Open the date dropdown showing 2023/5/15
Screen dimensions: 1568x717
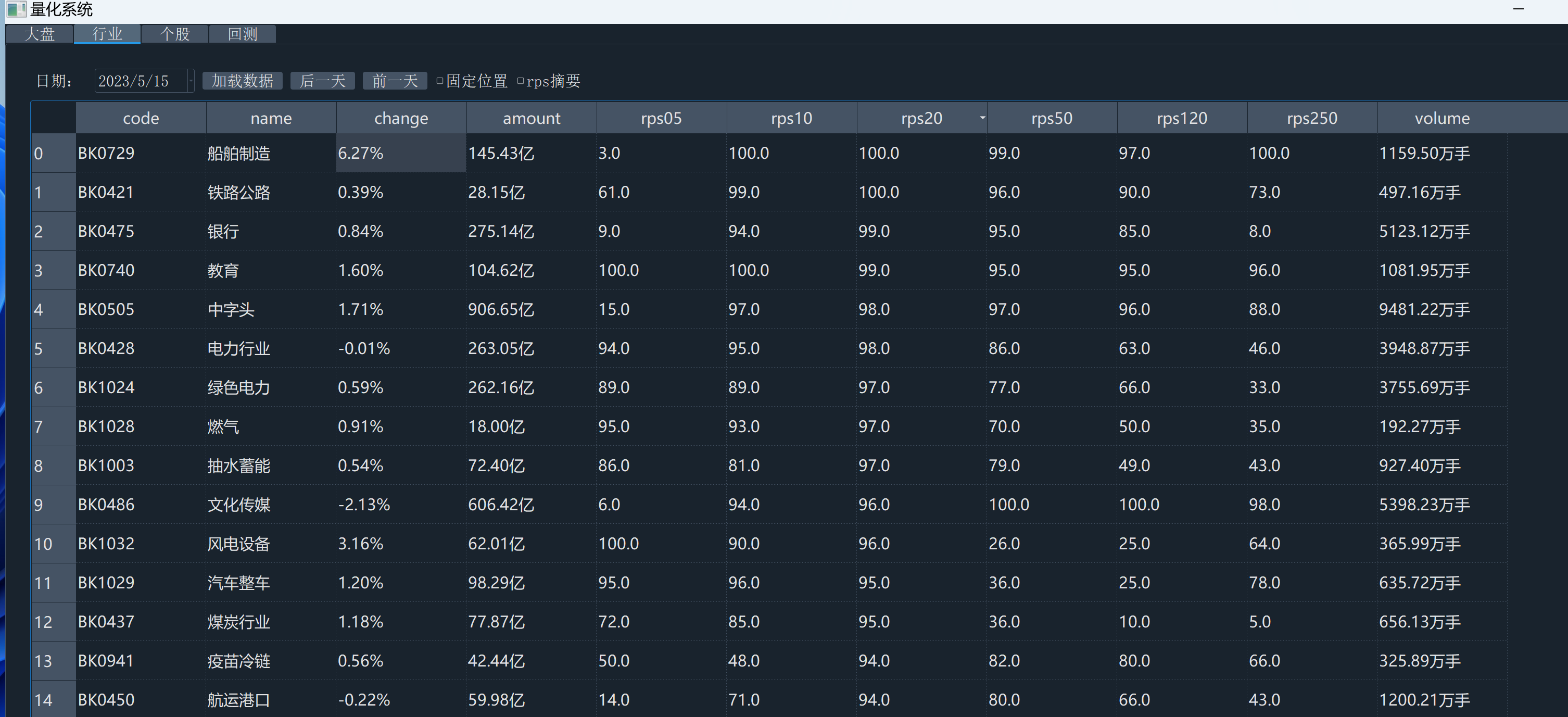click(191, 81)
